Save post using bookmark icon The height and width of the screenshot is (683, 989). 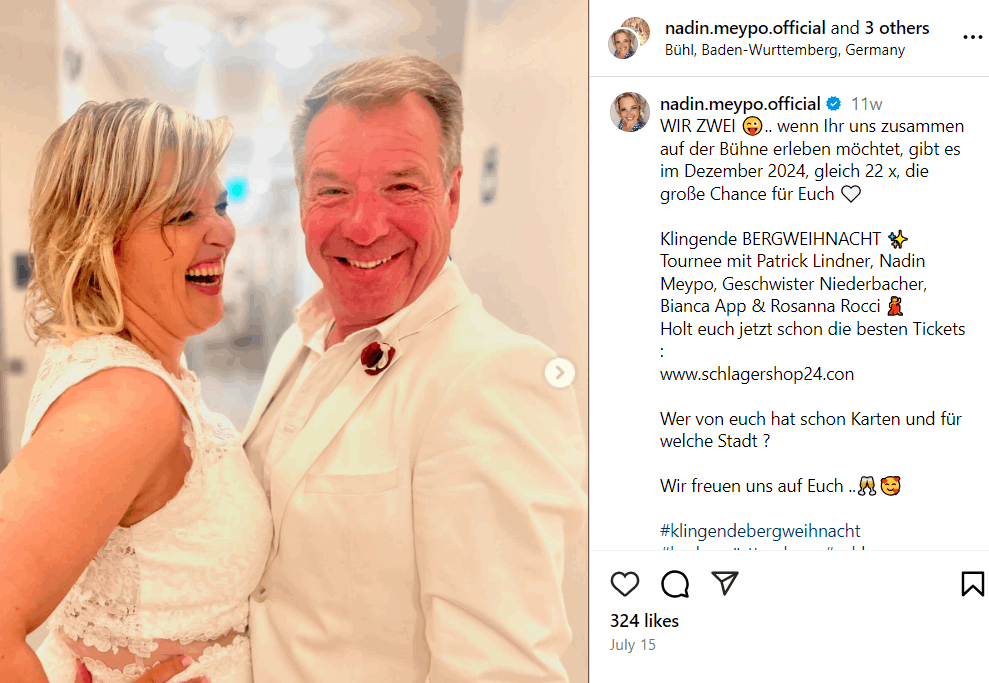pyautogui.click(x=973, y=584)
